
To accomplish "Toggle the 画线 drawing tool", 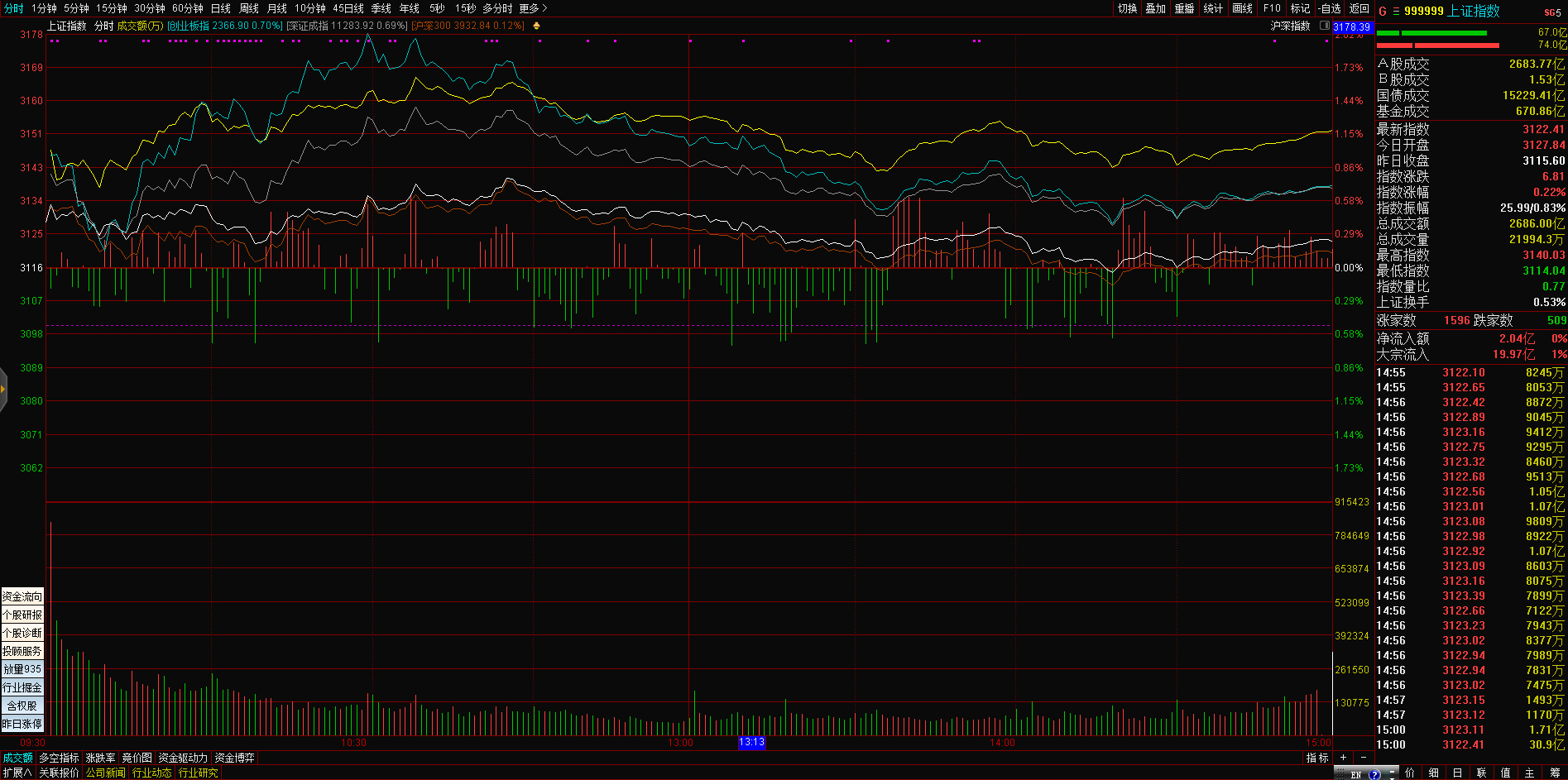I will 1242,8.
